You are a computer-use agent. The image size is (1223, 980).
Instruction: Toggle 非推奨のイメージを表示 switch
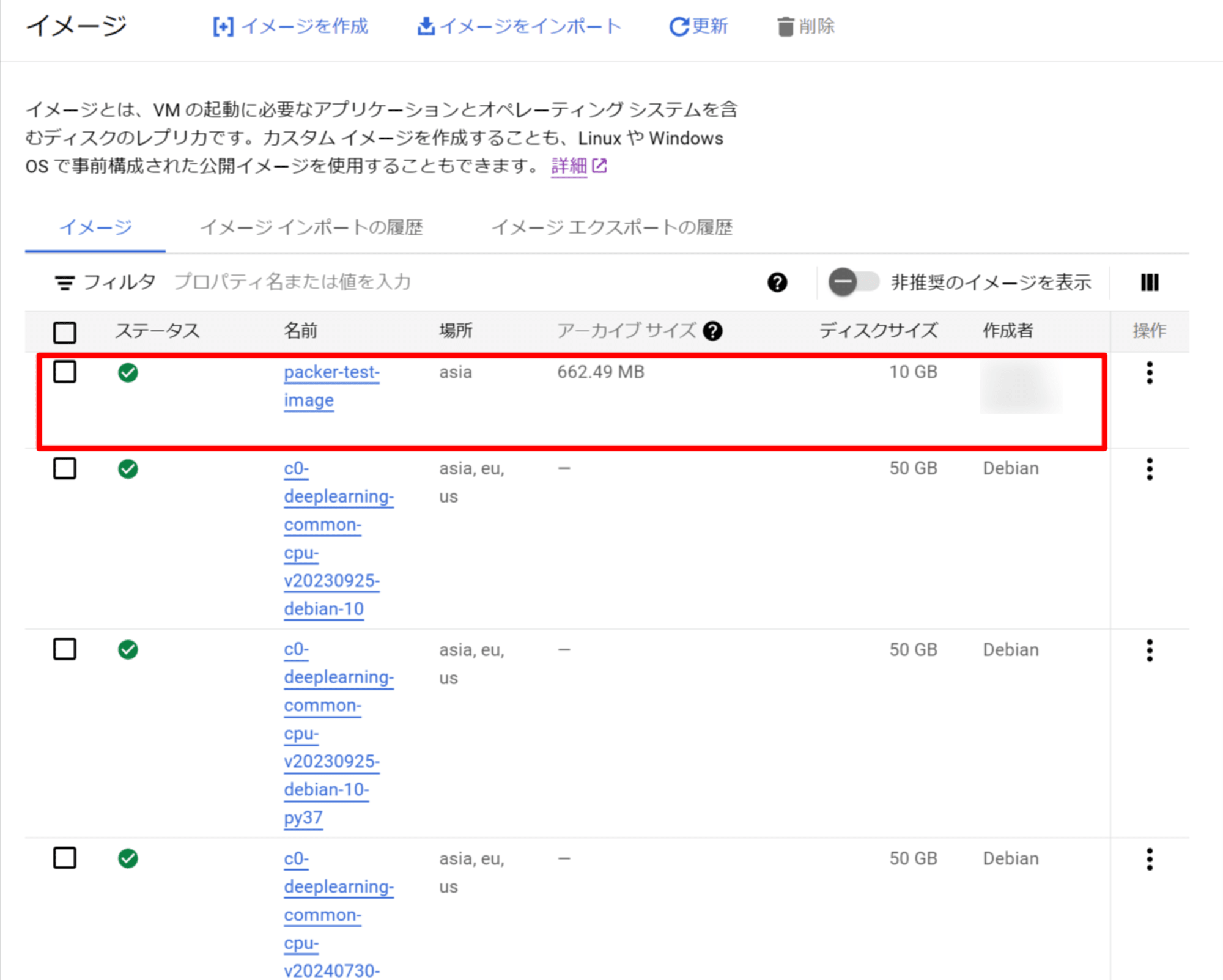[x=854, y=282]
